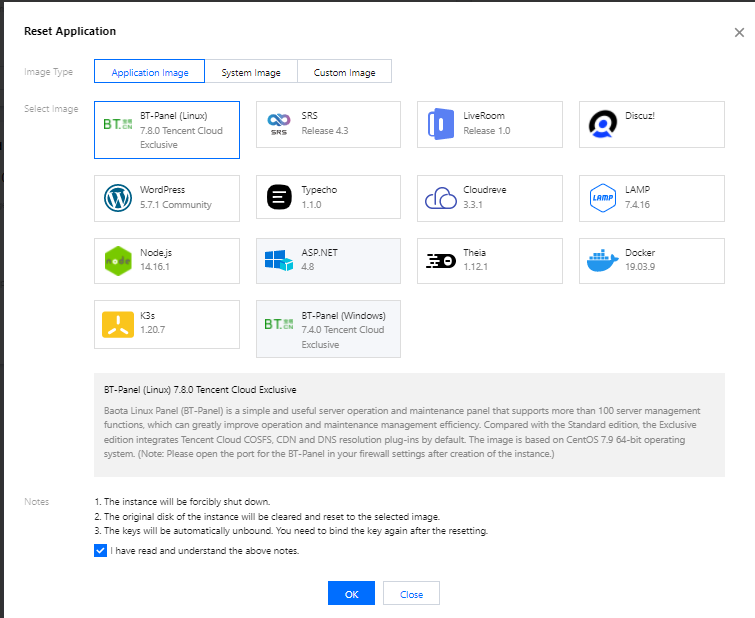This screenshot has width=755, height=618.
Task: Click note 1 about forcible shutdown
Action: (x=182, y=502)
